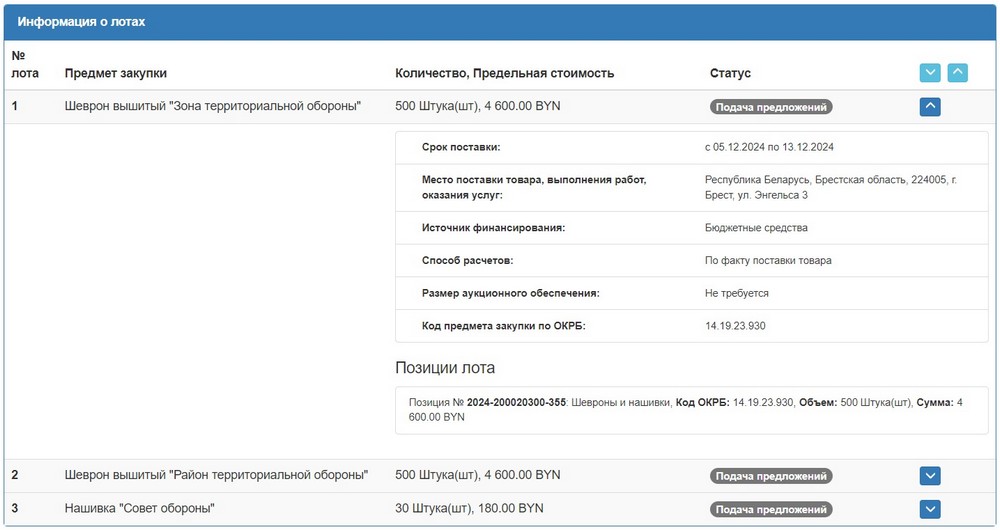Expand lot 3 "Совет обороны" details
The height and width of the screenshot is (530, 1000).
click(930, 509)
